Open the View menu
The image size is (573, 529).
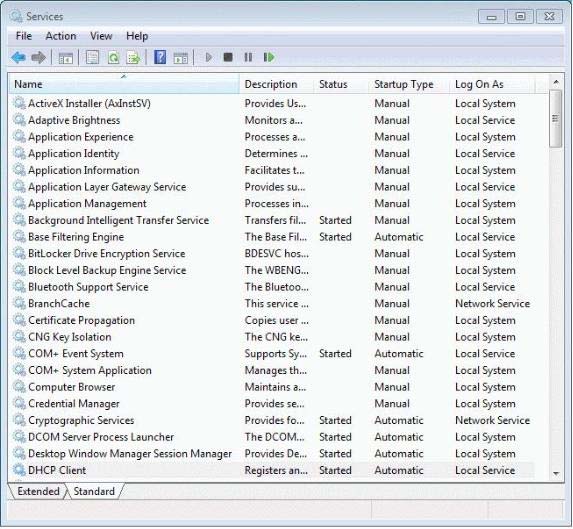coord(101,36)
